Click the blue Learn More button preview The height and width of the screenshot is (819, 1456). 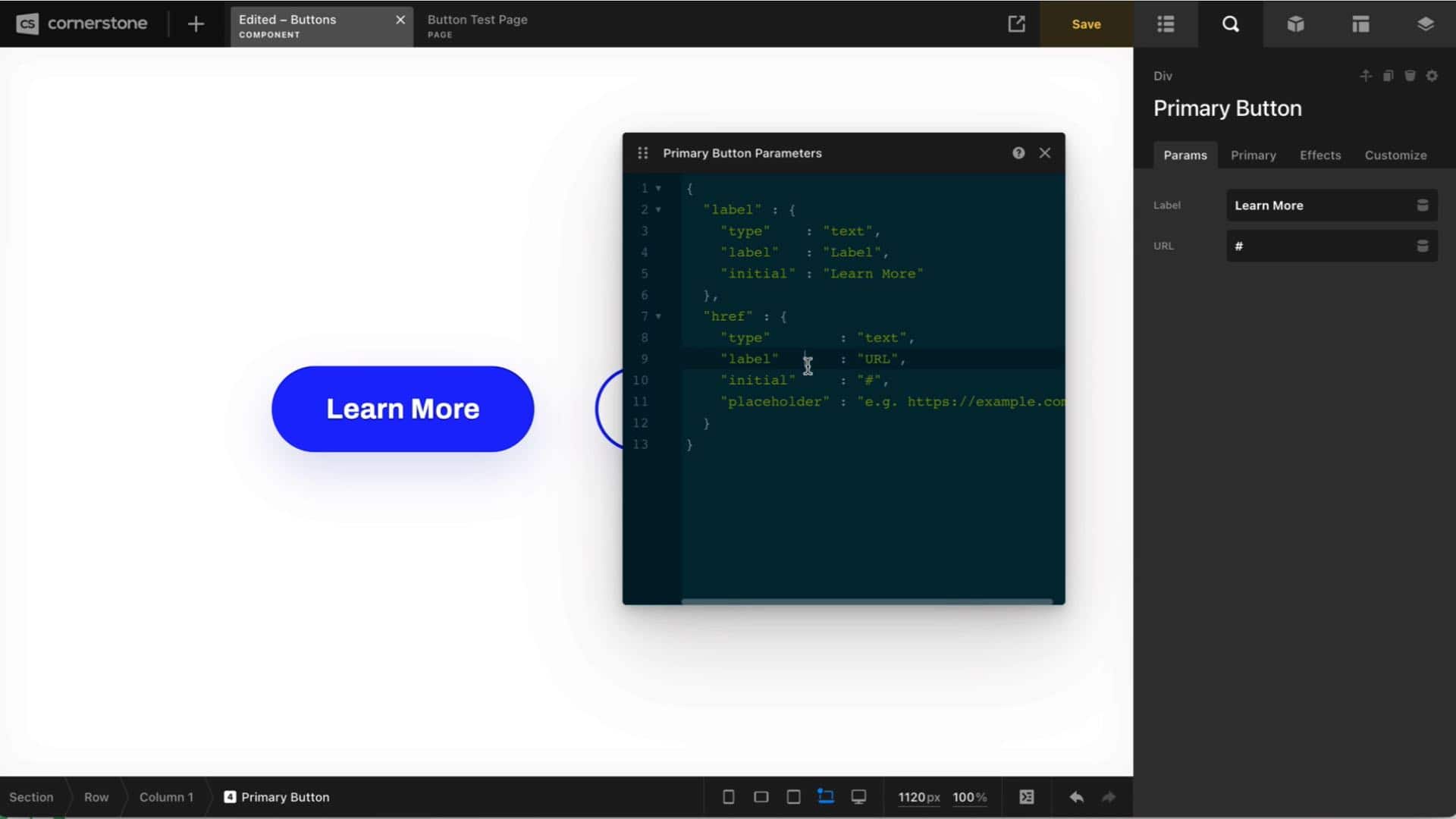tap(403, 409)
